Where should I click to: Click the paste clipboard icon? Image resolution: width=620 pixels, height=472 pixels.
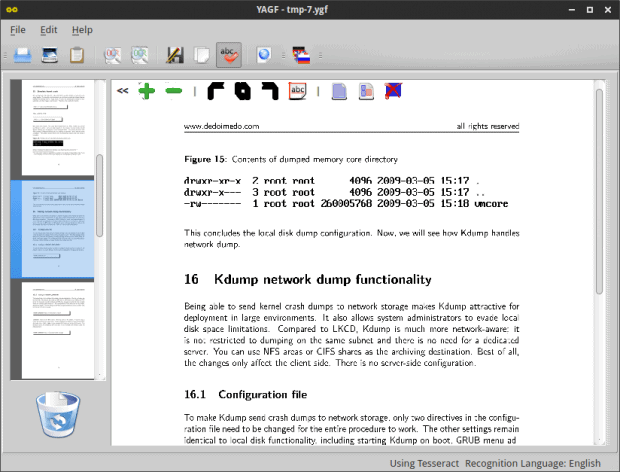tap(77, 55)
